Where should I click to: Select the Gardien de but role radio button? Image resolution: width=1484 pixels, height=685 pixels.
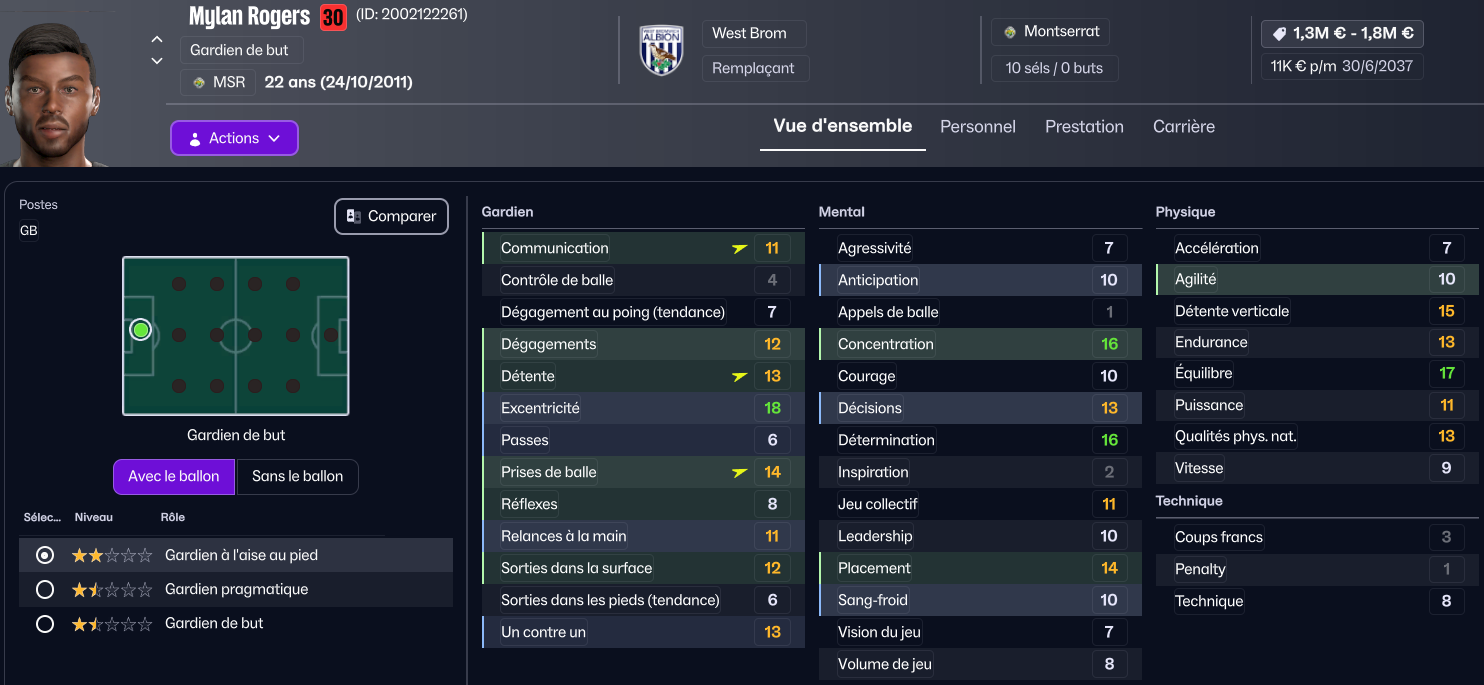[x=44, y=623]
